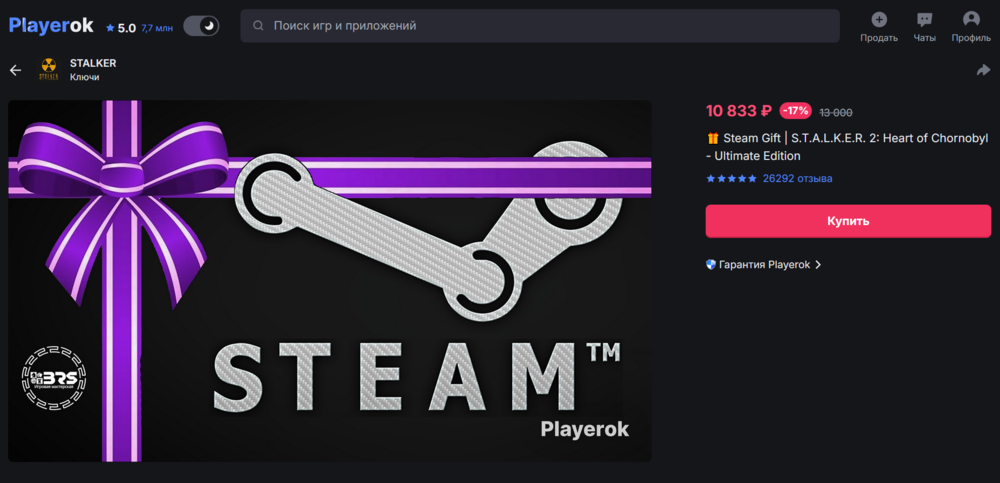Open the Профиль user icon
Viewport: 1000px width, 483px height.
[x=971, y=20]
